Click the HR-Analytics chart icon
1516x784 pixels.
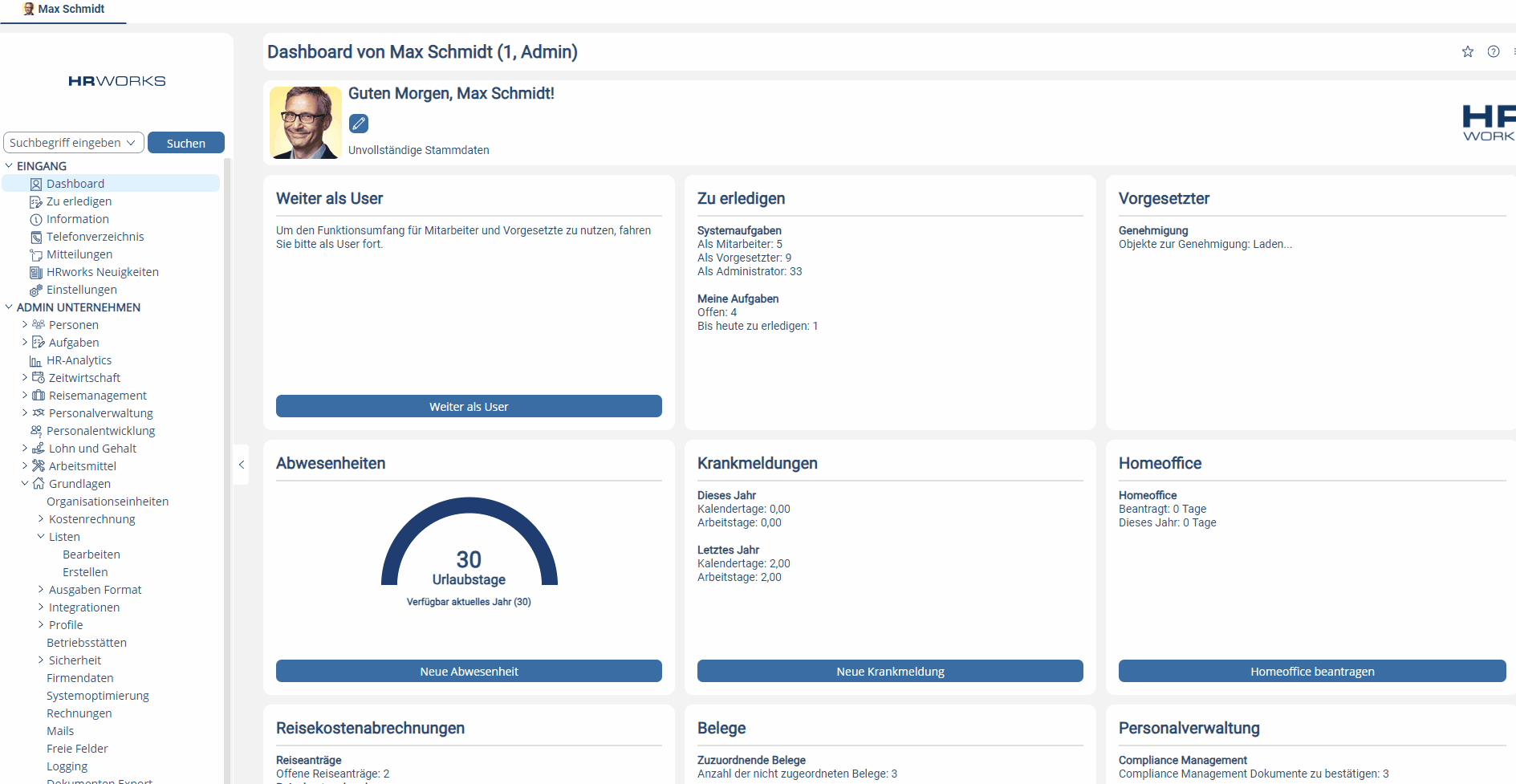[x=35, y=361]
